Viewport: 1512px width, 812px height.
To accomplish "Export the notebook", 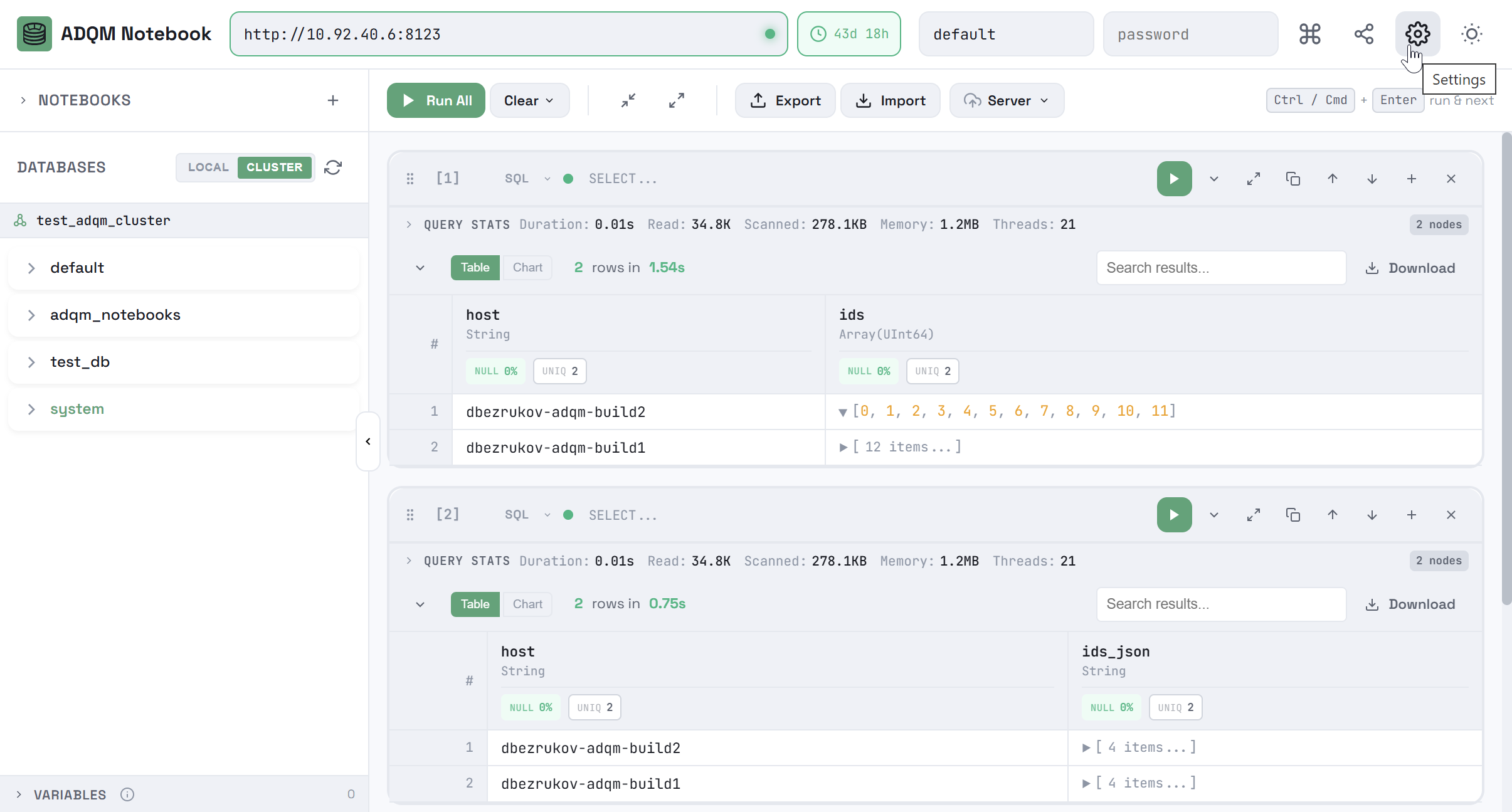I will (x=785, y=100).
